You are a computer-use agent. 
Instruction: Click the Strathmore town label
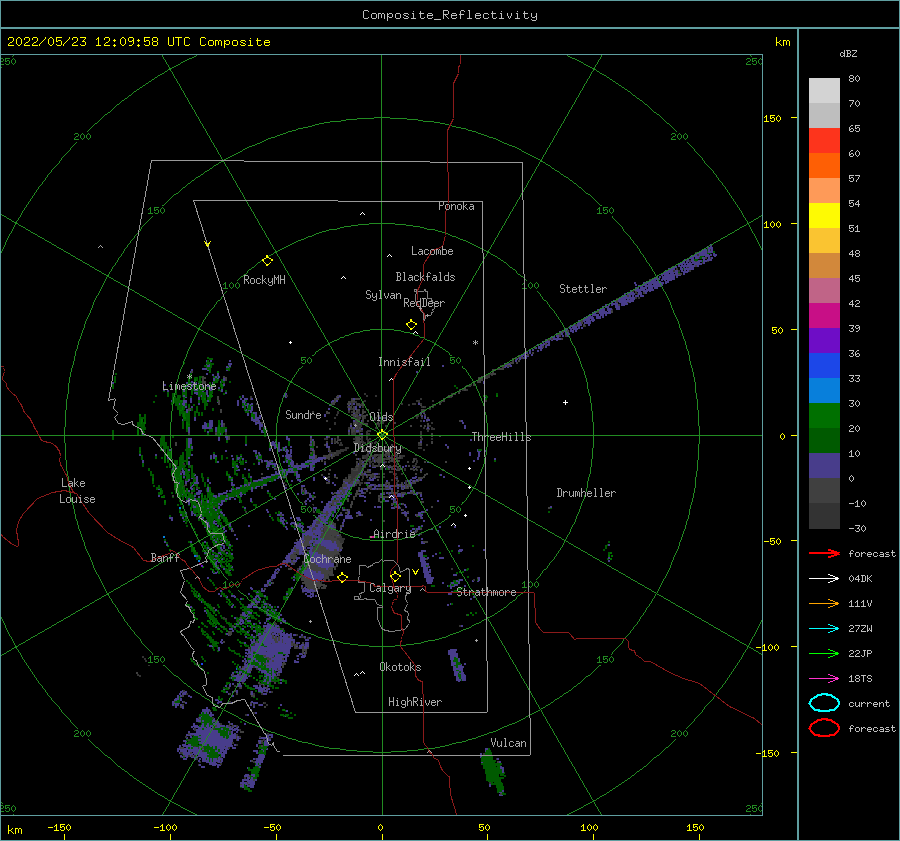pos(486,592)
